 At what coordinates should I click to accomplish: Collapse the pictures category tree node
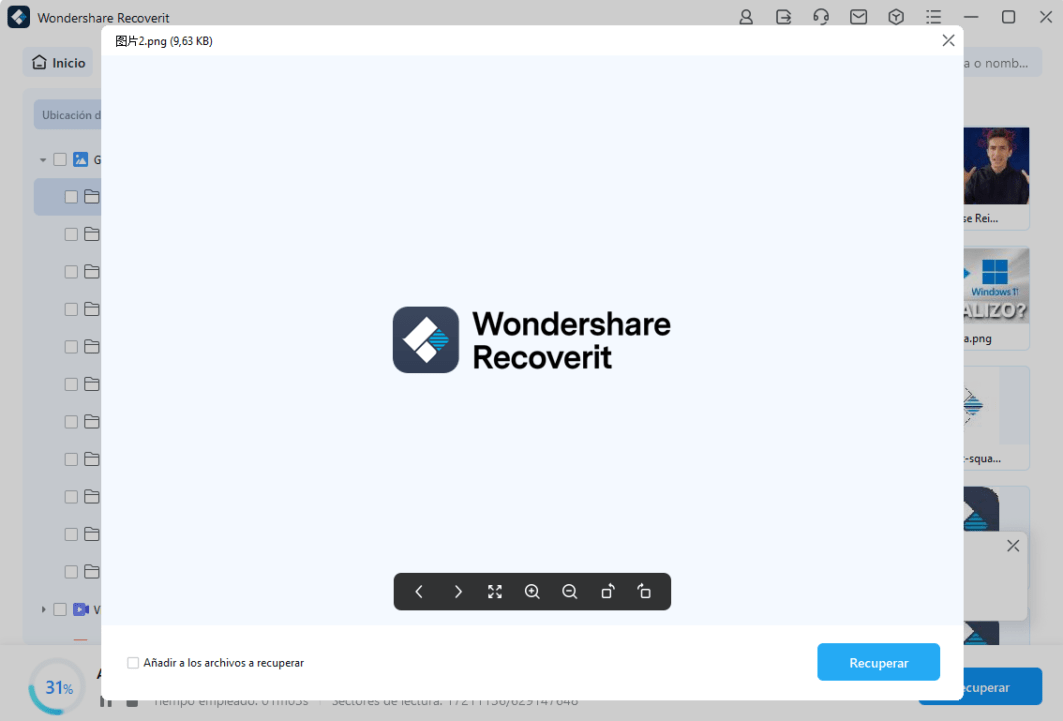tap(43, 160)
